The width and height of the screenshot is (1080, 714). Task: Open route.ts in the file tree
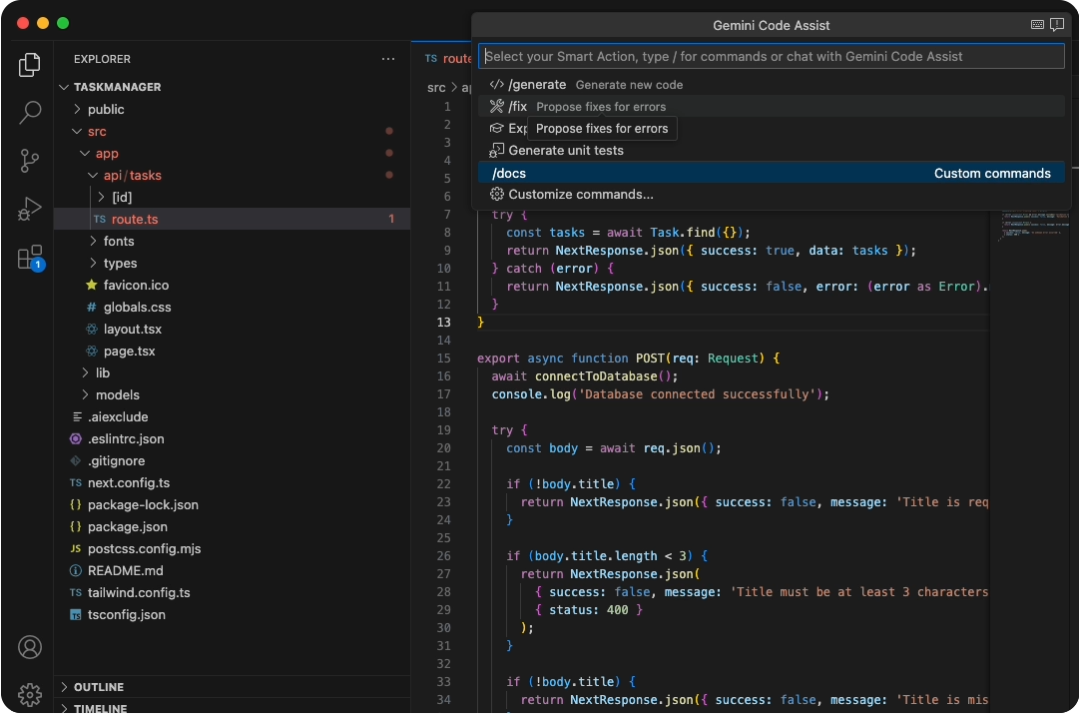[x=232, y=219]
